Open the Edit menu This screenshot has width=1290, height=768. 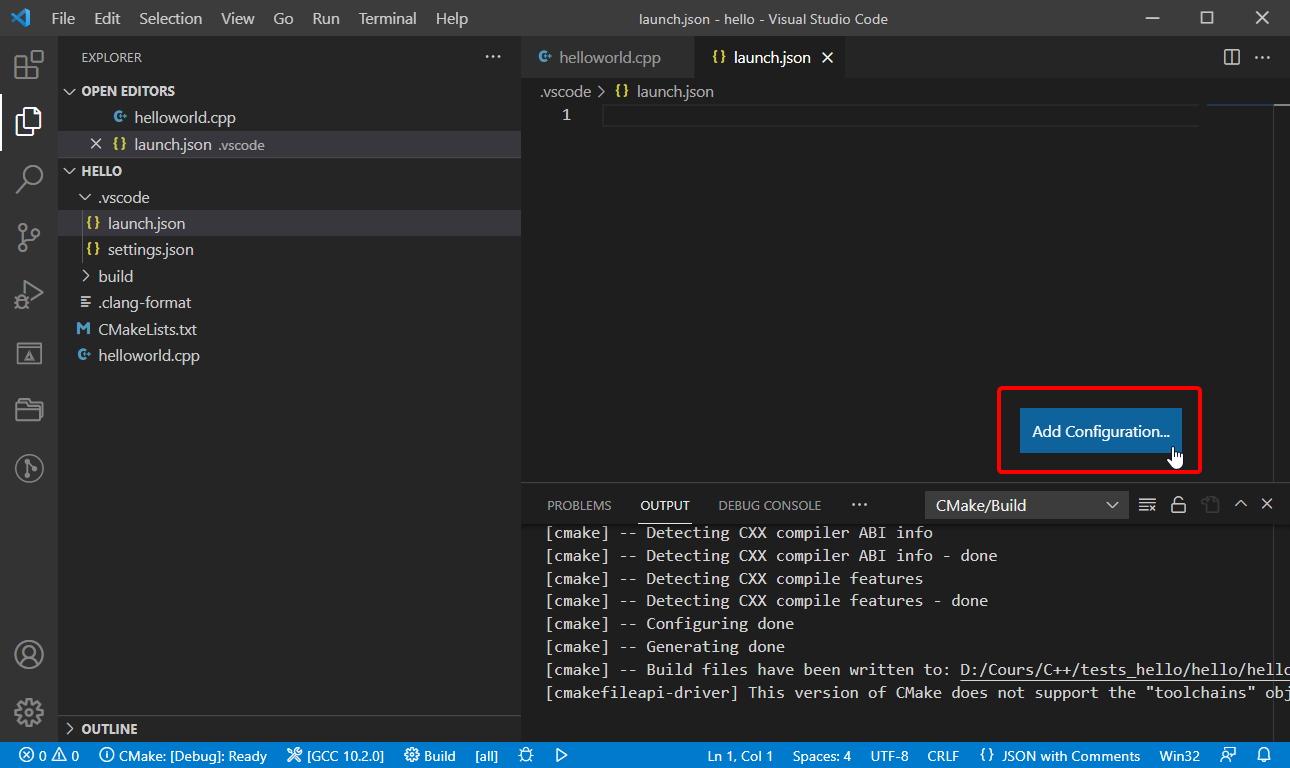point(107,18)
